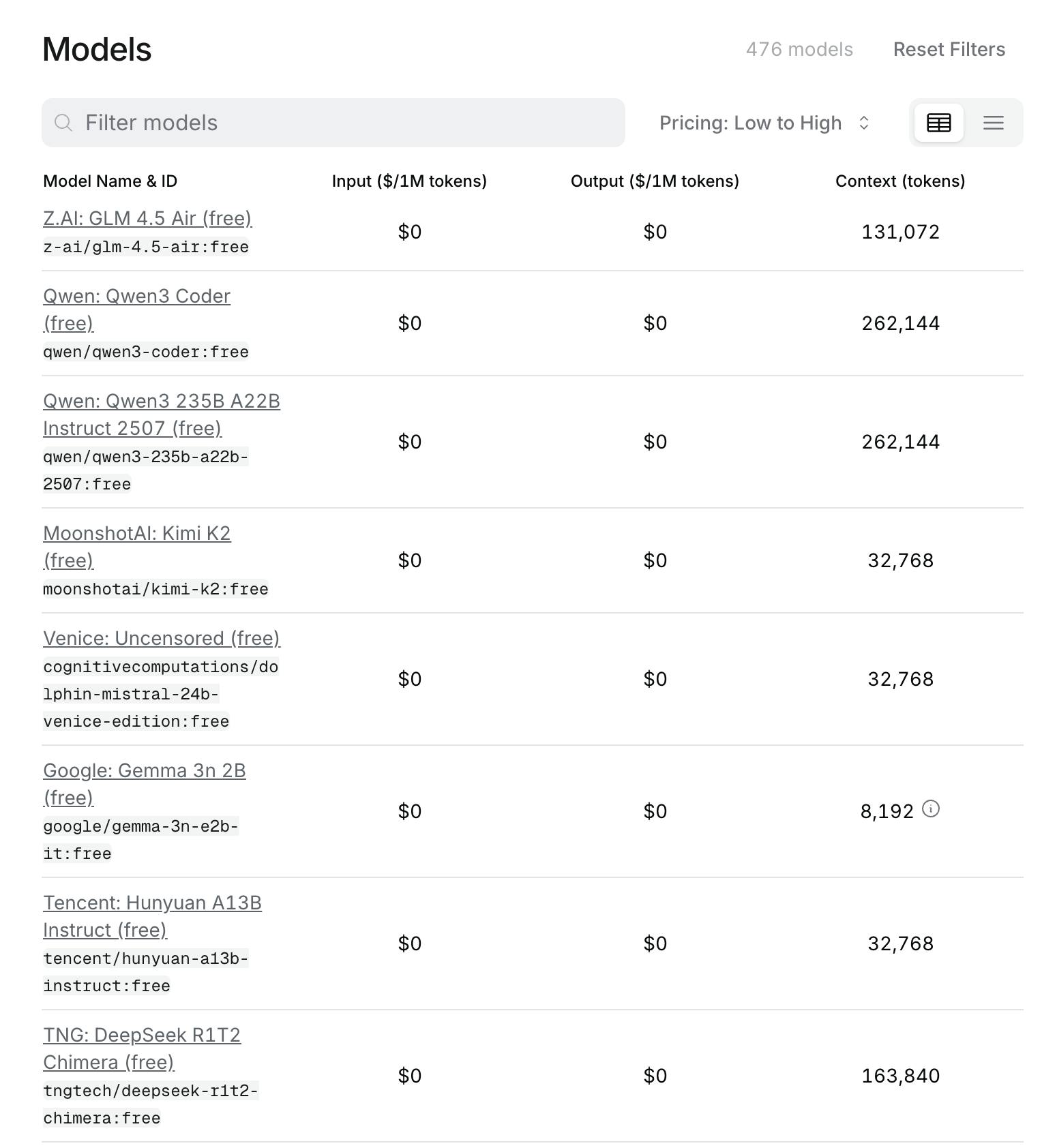Open Tencent: Hunyuan A13B Instruct (free)
The width and height of the screenshot is (1042, 1148).
coord(153,903)
